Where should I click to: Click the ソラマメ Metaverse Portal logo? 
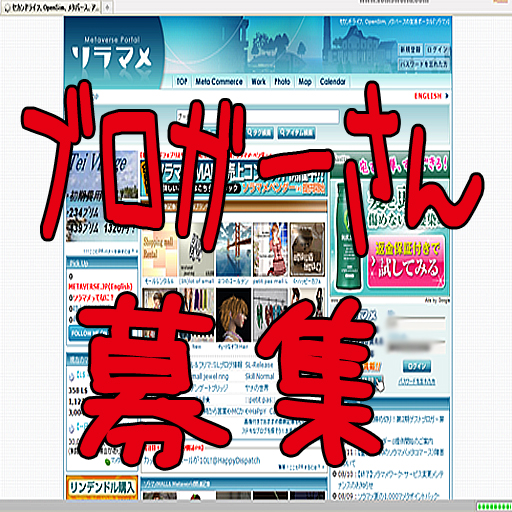point(112,53)
